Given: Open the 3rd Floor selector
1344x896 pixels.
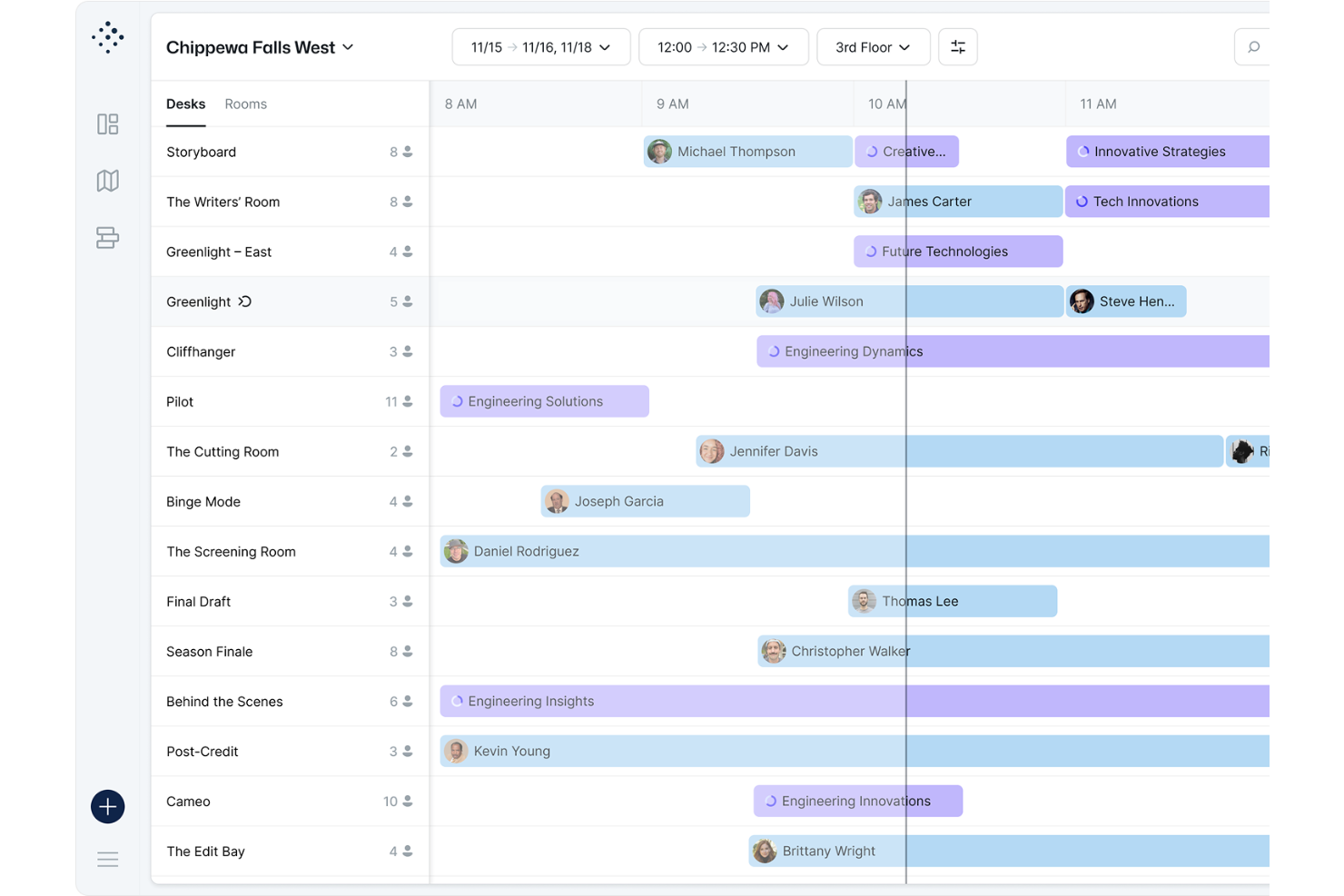Looking at the screenshot, I should [873, 46].
